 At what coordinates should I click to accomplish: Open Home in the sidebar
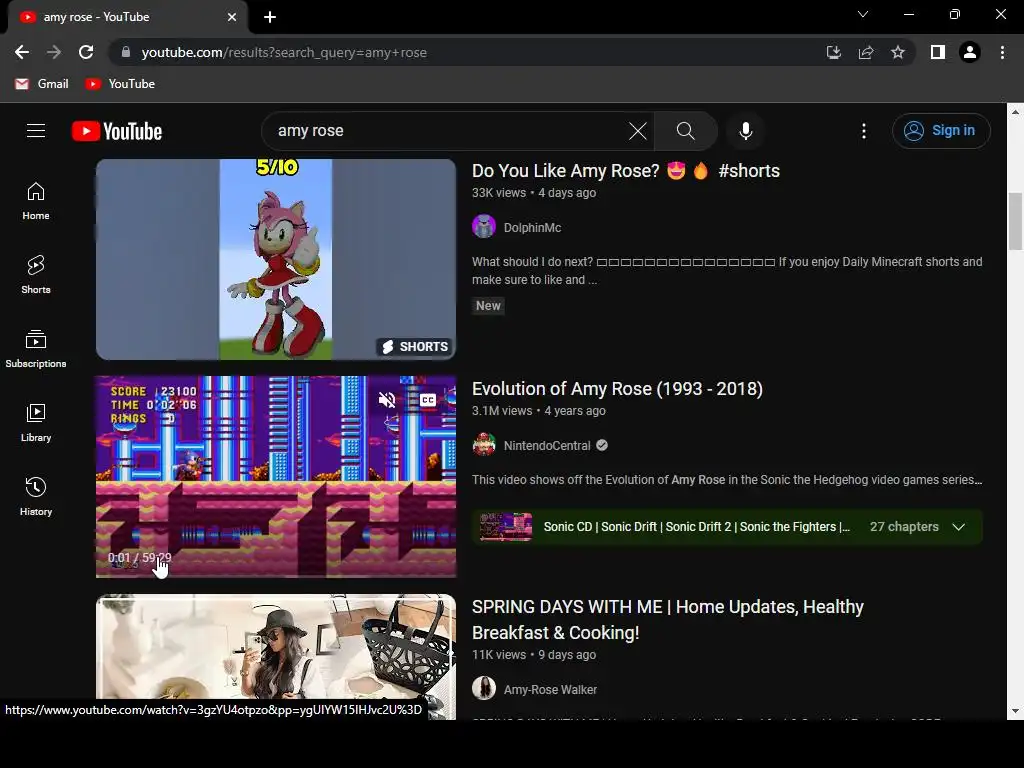tap(36, 201)
